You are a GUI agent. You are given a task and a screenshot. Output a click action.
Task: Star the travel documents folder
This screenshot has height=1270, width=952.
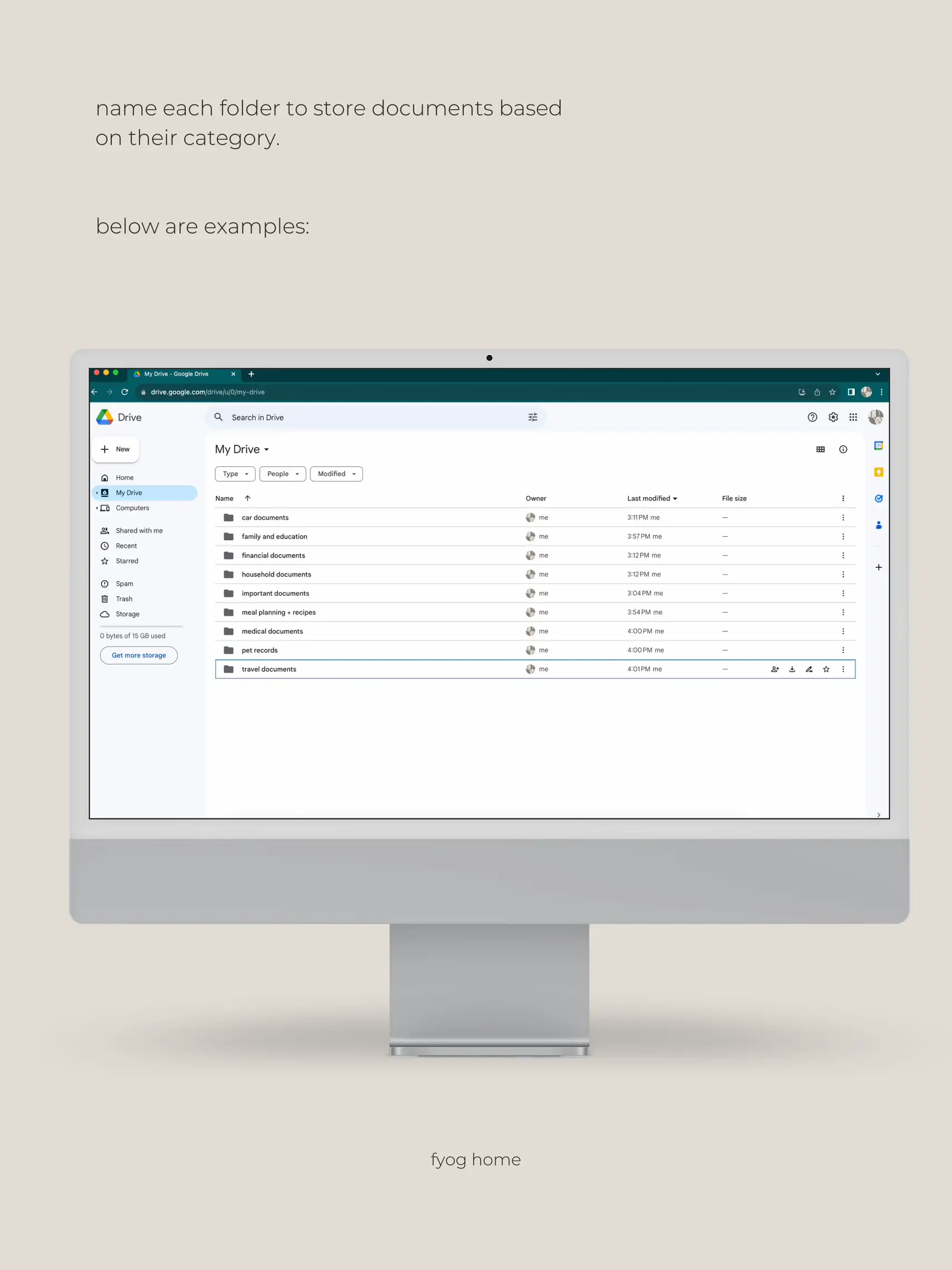(x=826, y=669)
